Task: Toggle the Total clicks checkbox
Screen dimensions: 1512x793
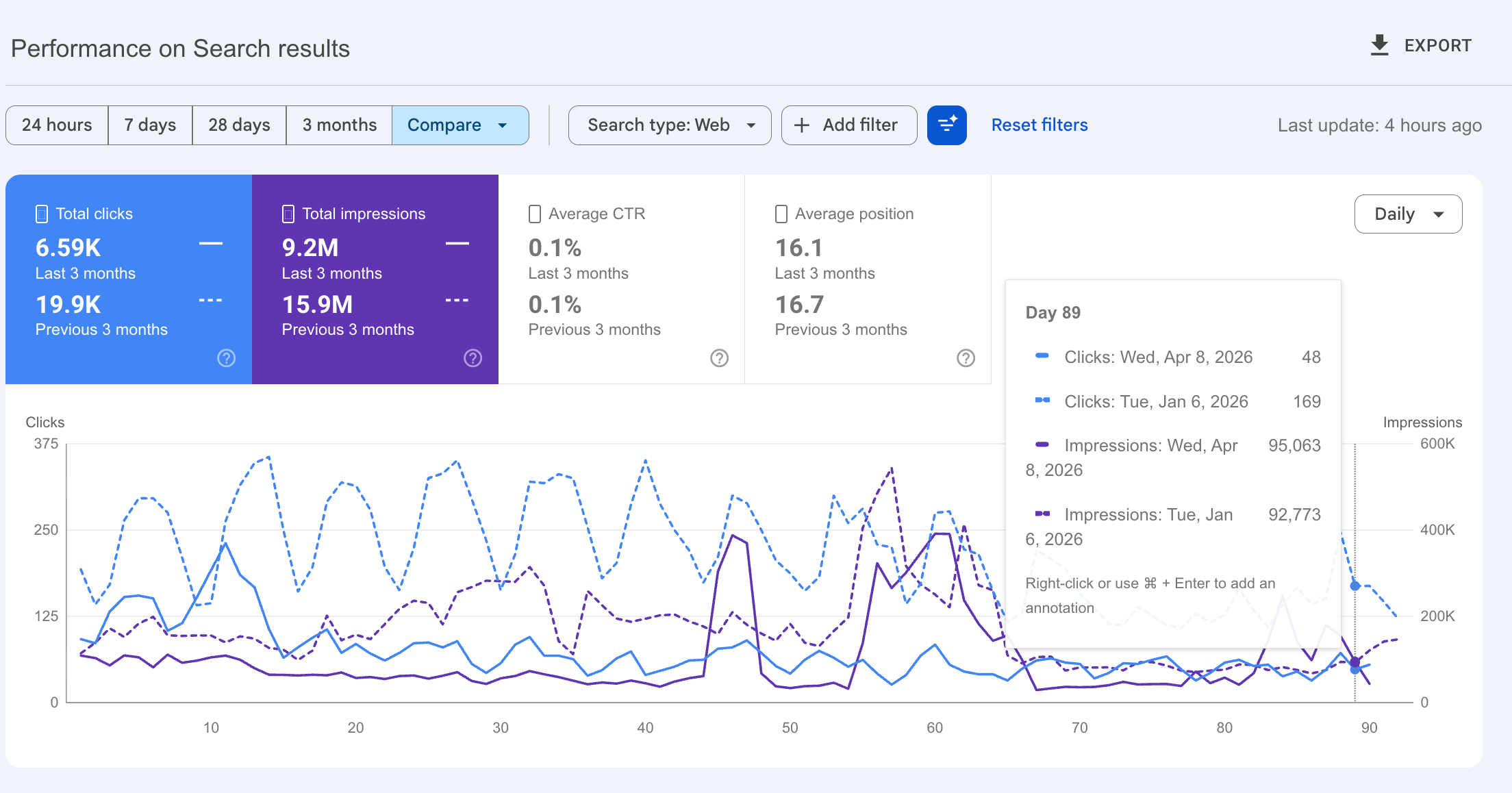Action: pos(42,214)
